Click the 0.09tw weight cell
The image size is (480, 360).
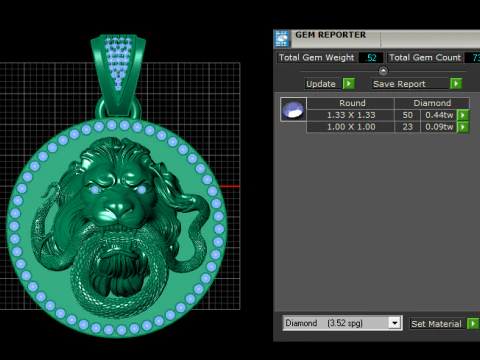point(439,127)
